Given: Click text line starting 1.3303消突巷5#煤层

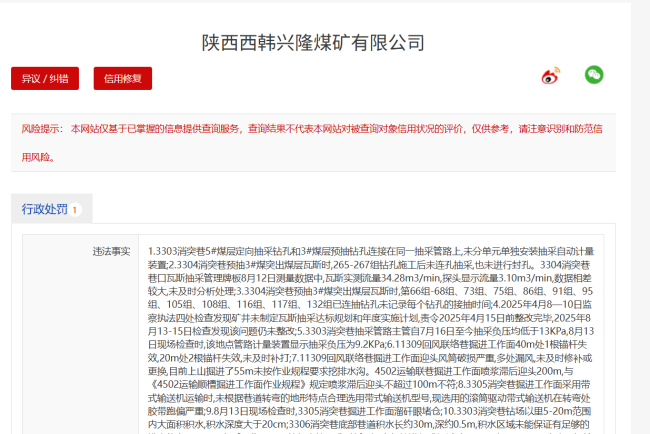Looking at the screenshot, I should click(x=371, y=251).
